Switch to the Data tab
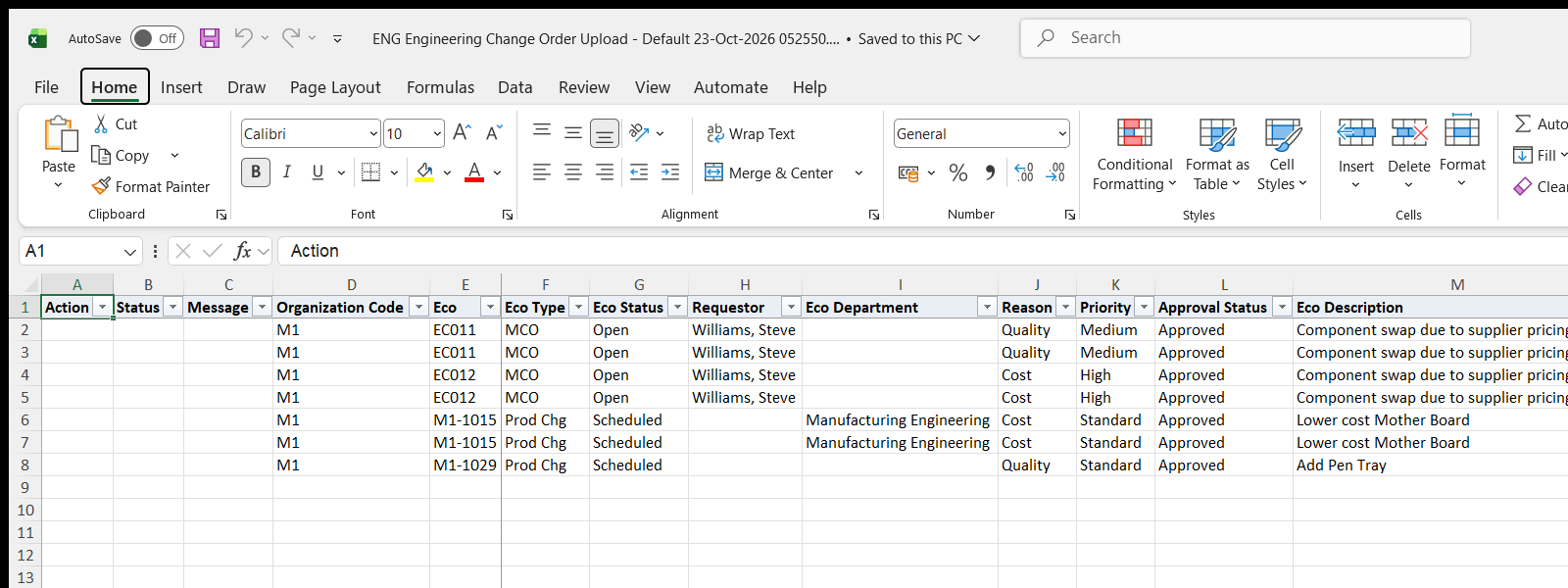Screen dimensions: 1568x588 514,87
